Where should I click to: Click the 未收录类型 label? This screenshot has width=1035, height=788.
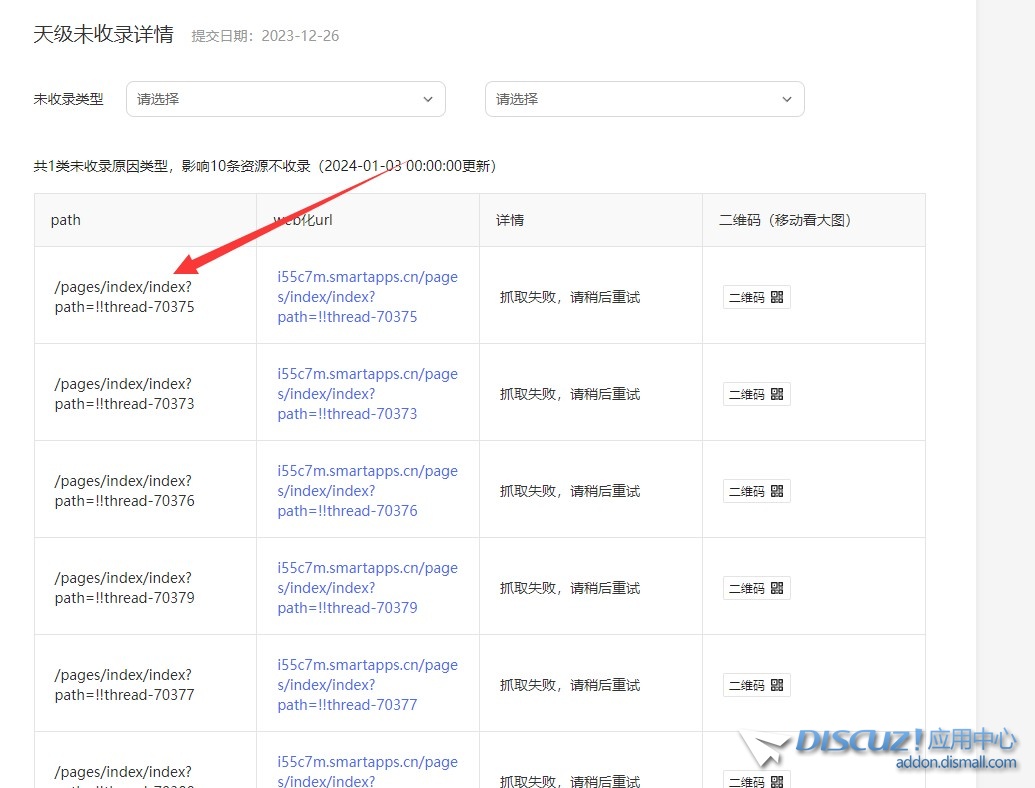[x=69, y=99]
